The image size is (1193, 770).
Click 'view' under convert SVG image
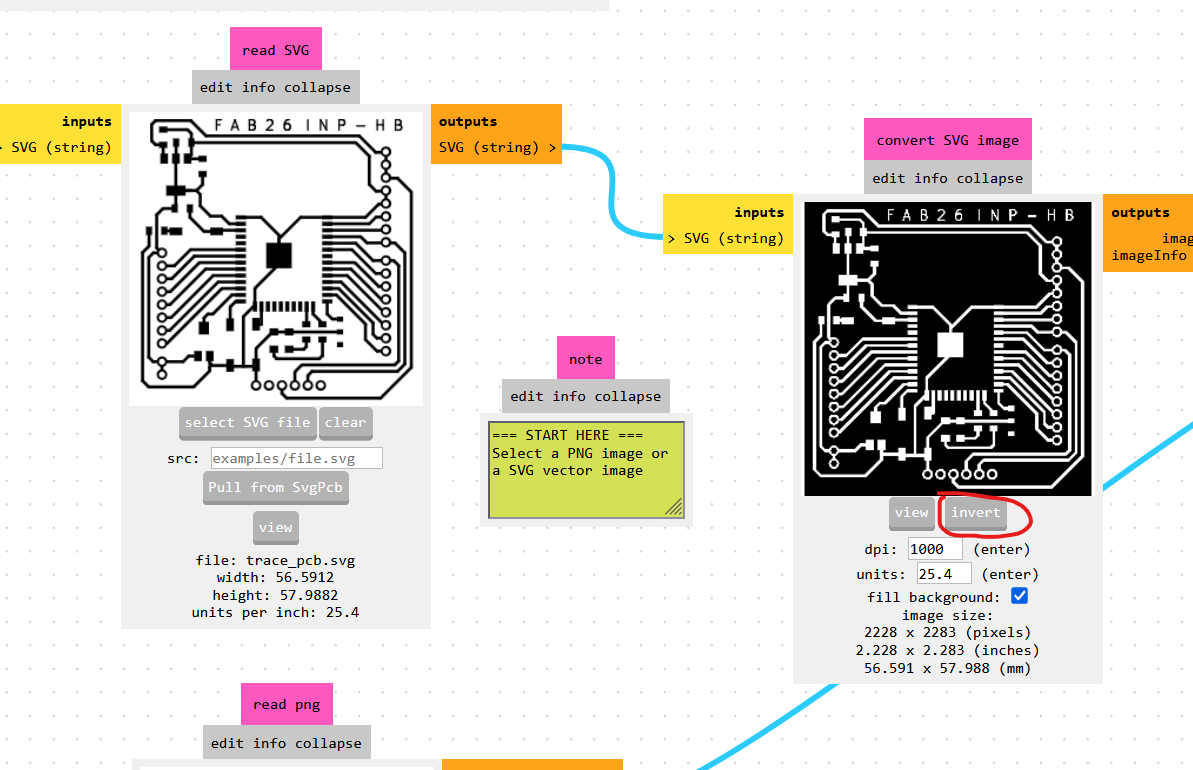pyautogui.click(x=911, y=513)
